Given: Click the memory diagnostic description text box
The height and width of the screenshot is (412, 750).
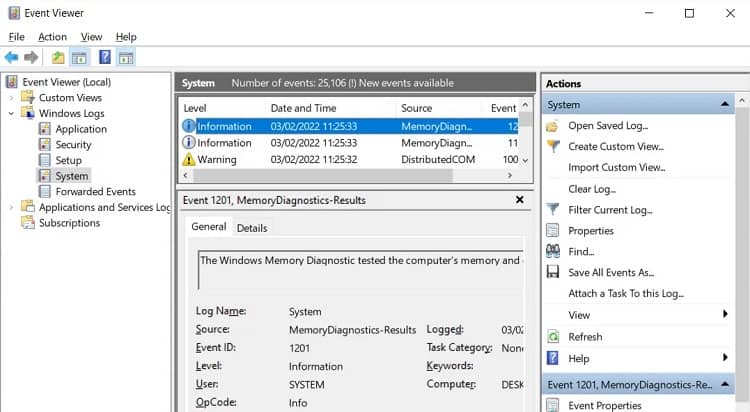Looking at the screenshot, I should 361,270.
